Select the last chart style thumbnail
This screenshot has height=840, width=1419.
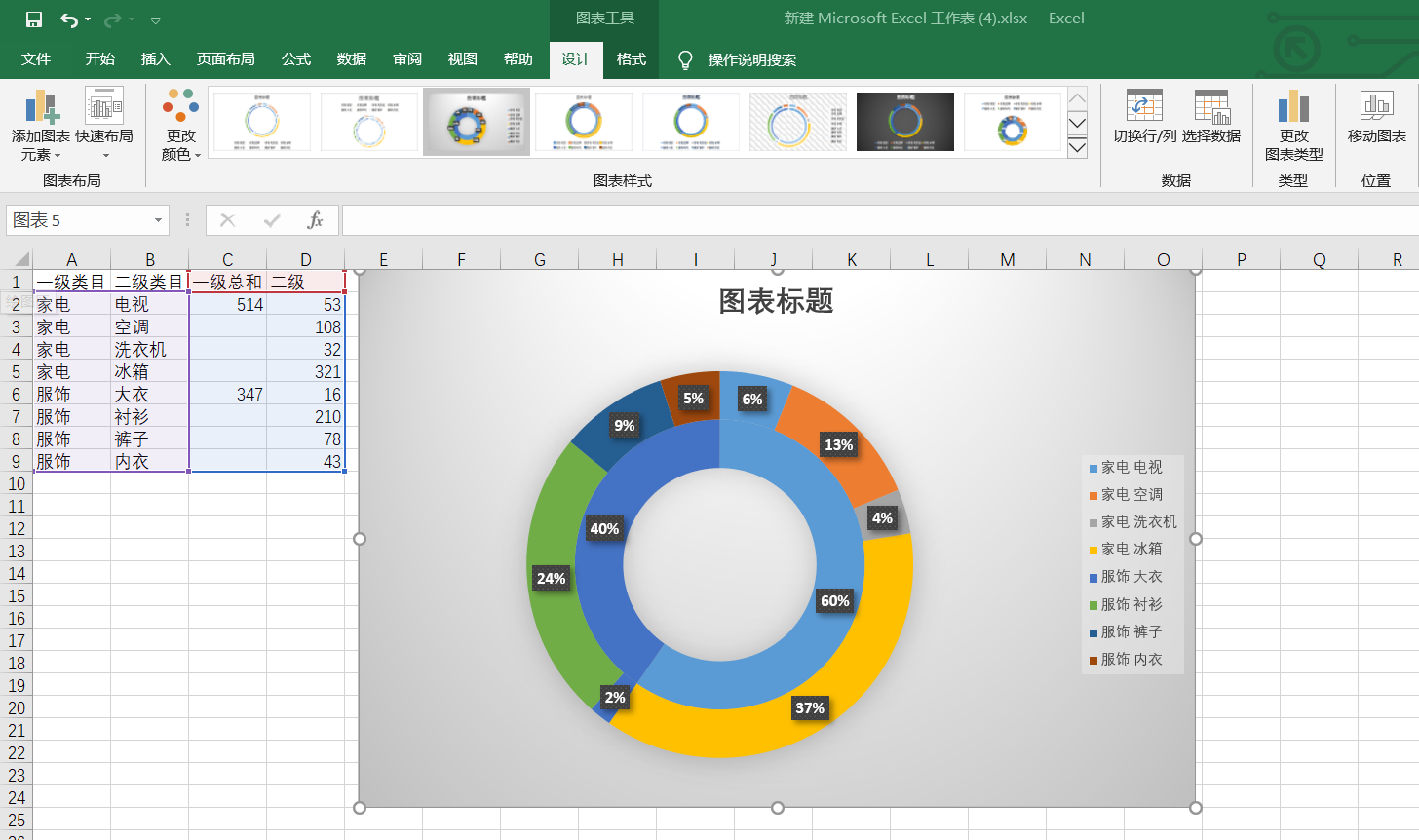point(1013,122)
